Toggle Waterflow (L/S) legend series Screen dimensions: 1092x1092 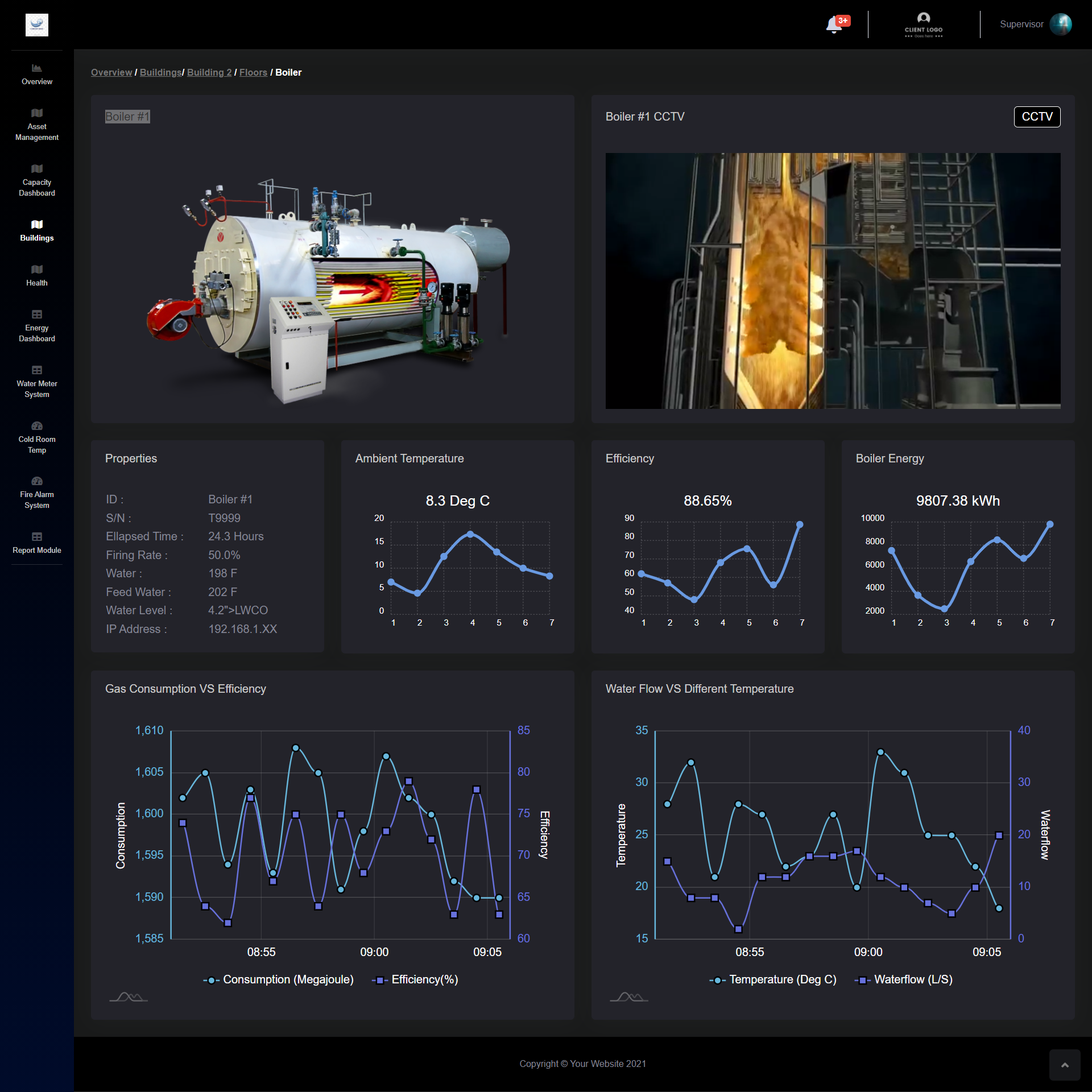(903, 979)
